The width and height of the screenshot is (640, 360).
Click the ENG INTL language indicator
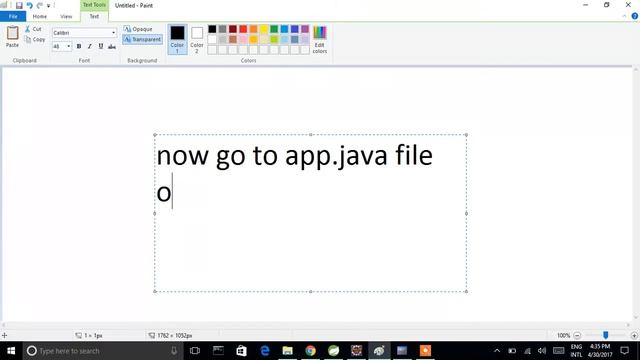(576, 351)
